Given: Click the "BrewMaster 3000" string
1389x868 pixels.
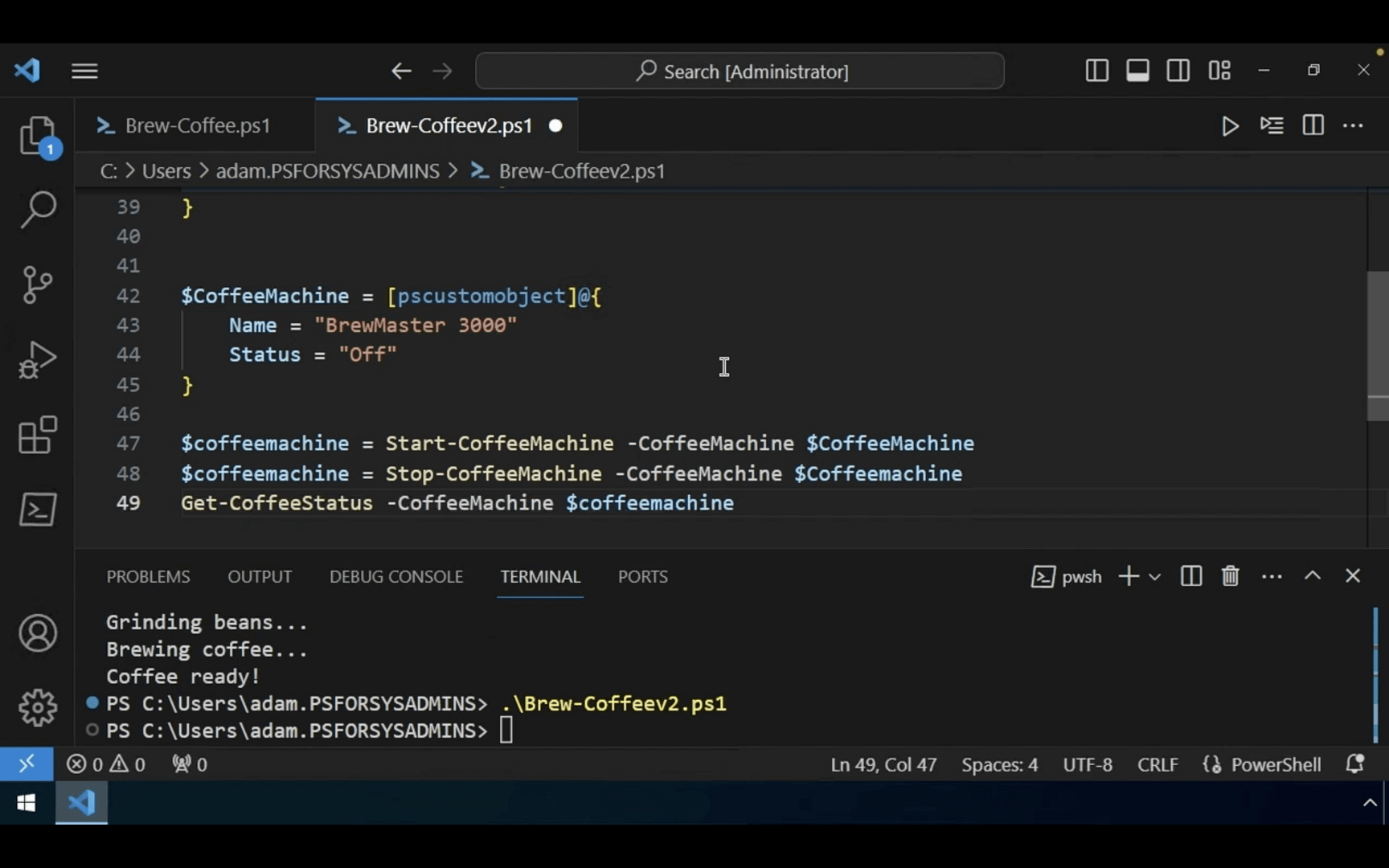Looking at the screenshot, I should [416, 325].
